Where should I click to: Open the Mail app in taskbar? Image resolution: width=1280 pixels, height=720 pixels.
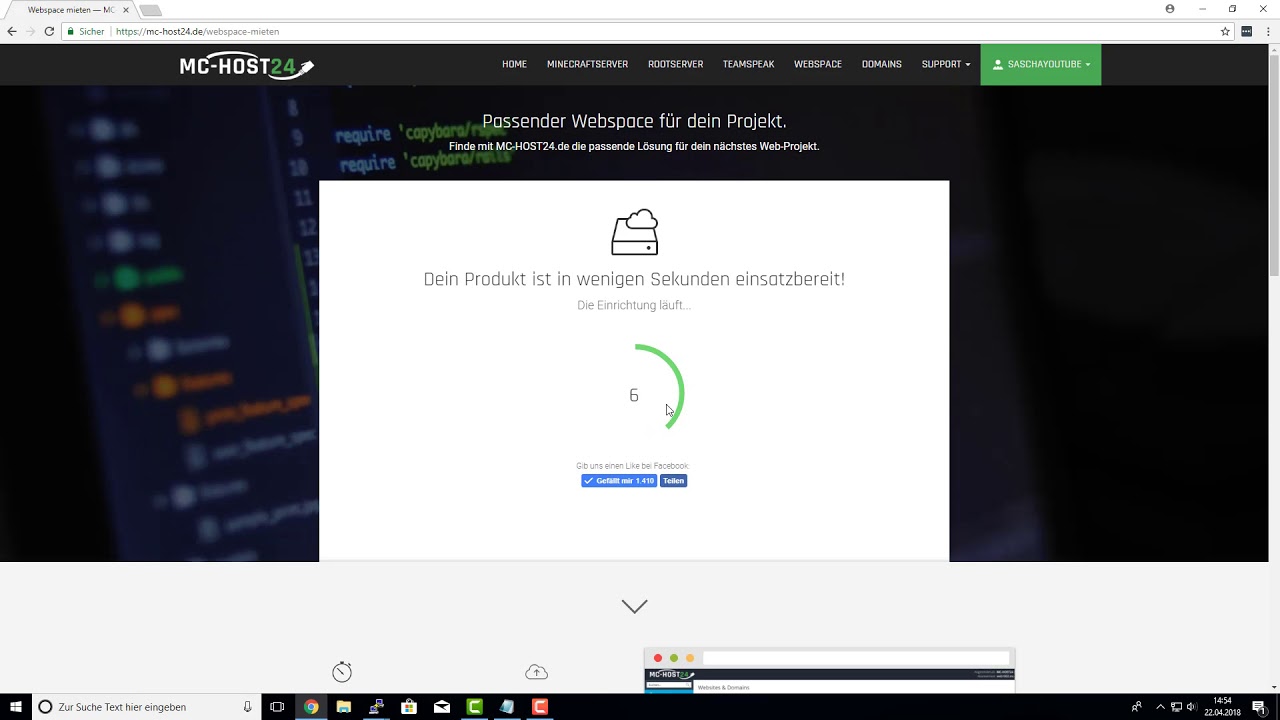coord(442,707)
